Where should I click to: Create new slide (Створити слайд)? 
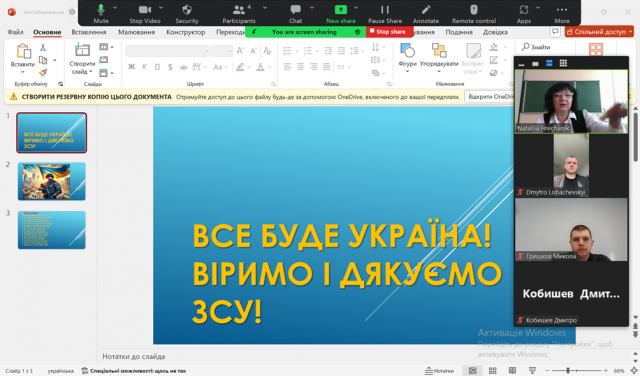click(82, 59)
